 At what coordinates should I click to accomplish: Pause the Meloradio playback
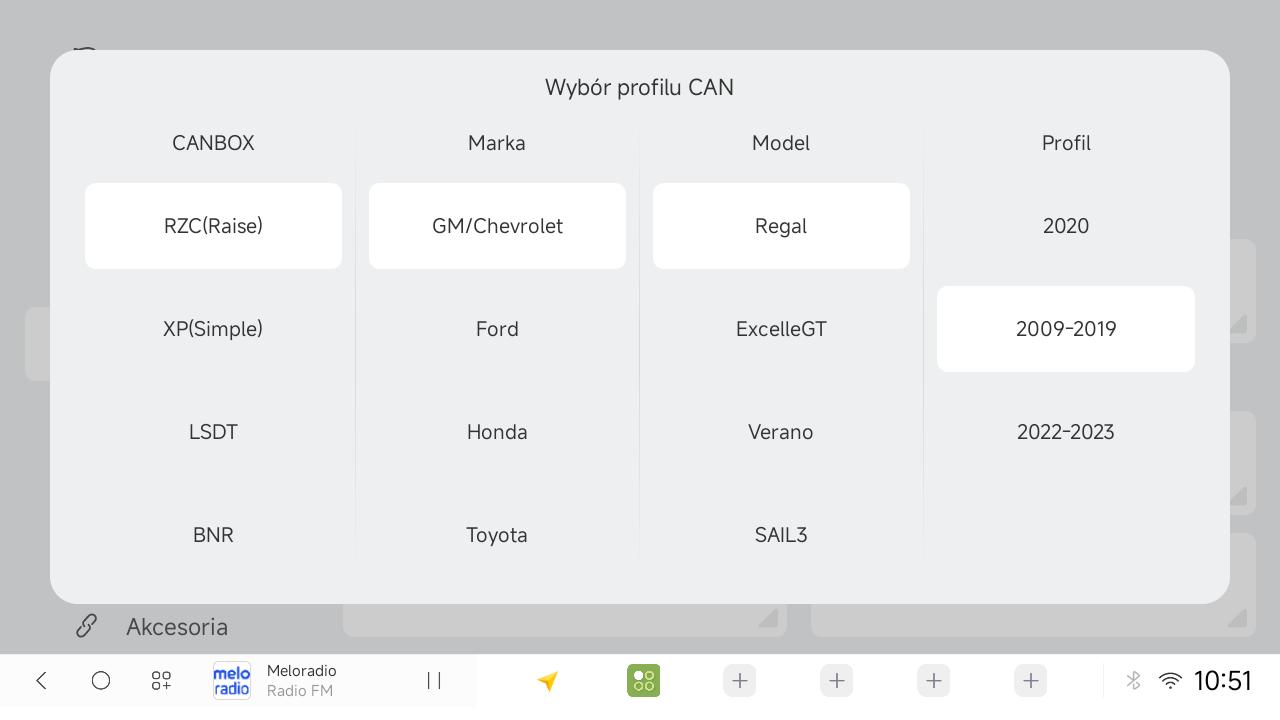434,681
